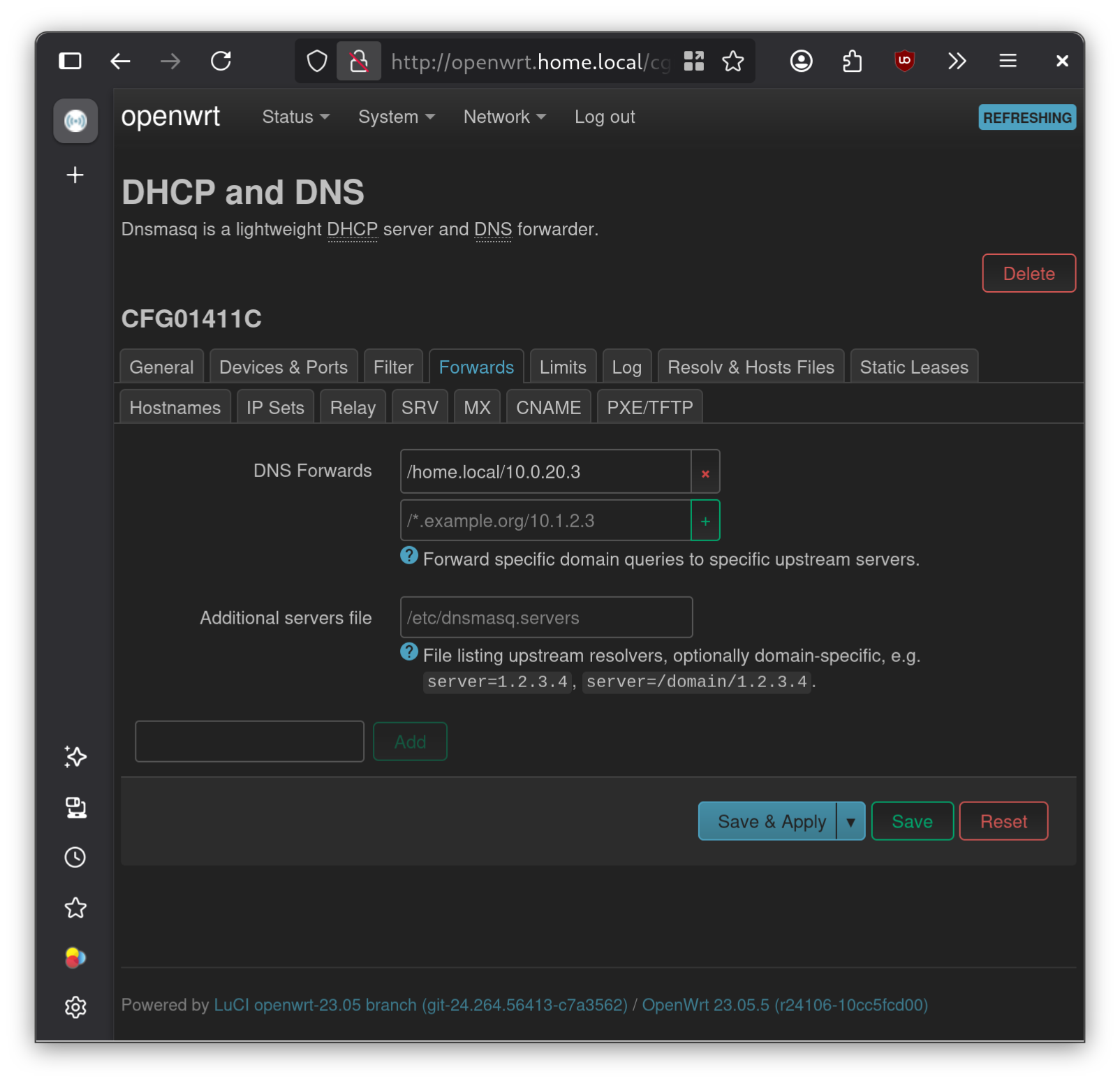Open the CNAME tab
Screen dimensions: 1120x1081
point(548,408)
